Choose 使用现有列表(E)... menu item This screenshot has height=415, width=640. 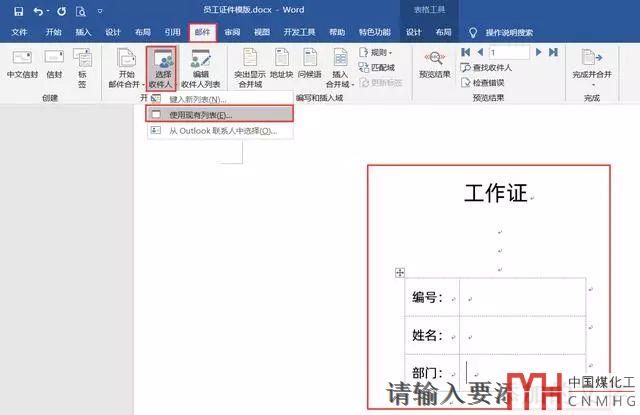click(220, 114)
